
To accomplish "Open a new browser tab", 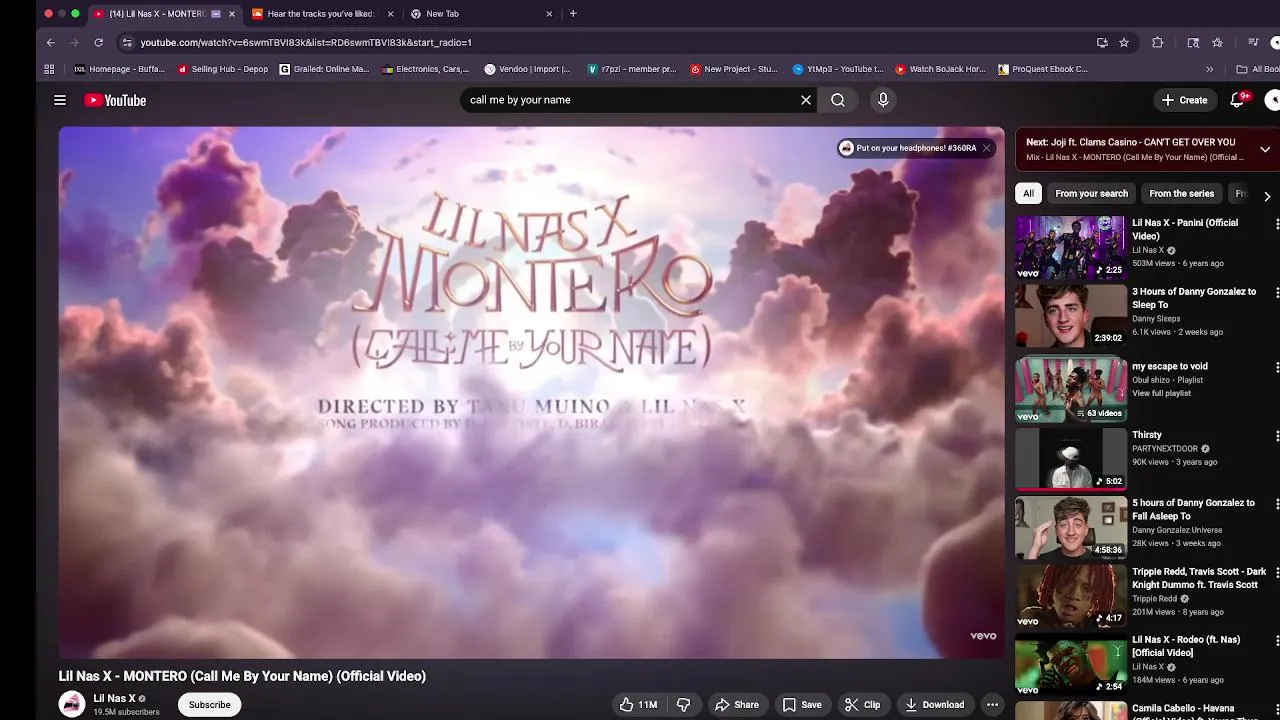I will (573, 14).
